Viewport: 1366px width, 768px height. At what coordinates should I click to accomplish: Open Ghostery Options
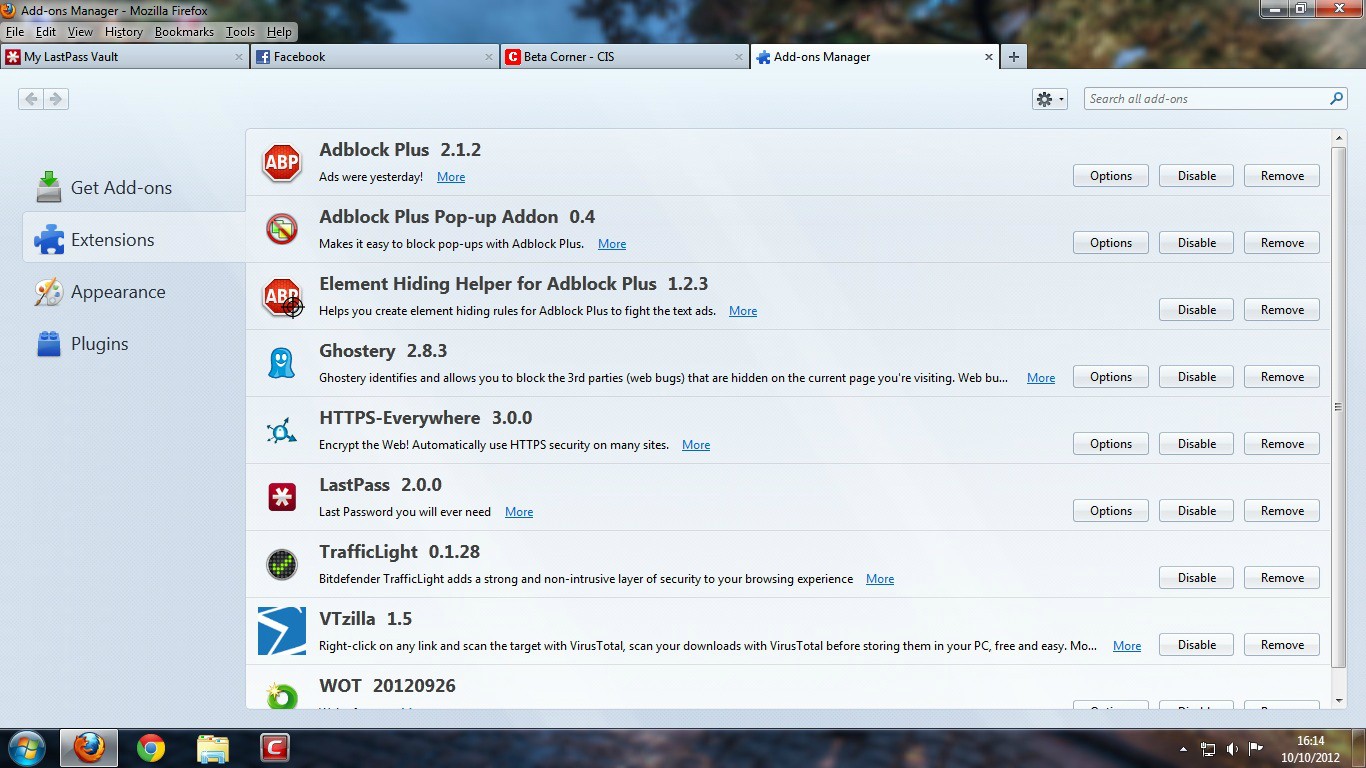click(1111, 377)
